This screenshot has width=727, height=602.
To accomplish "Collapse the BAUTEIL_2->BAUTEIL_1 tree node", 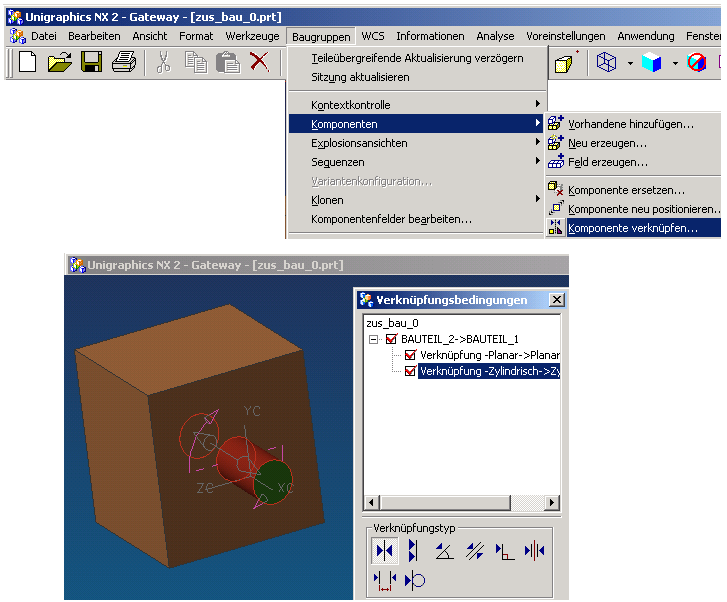I will click(373, 339).
